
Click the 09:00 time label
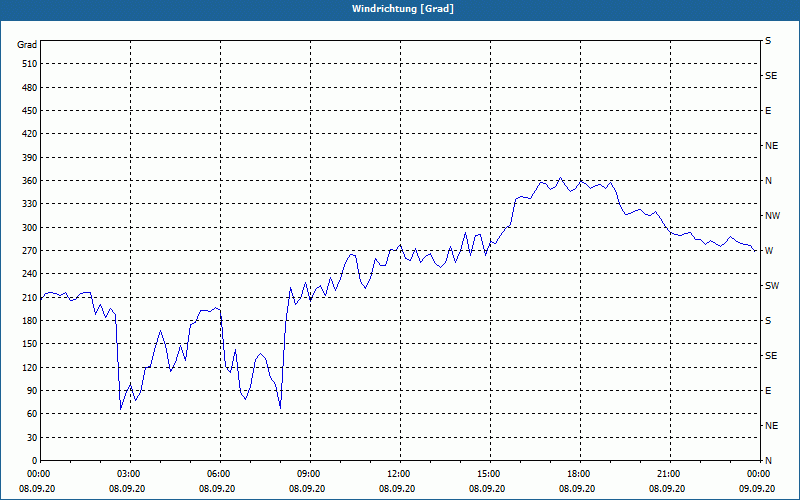pos(310,474)
